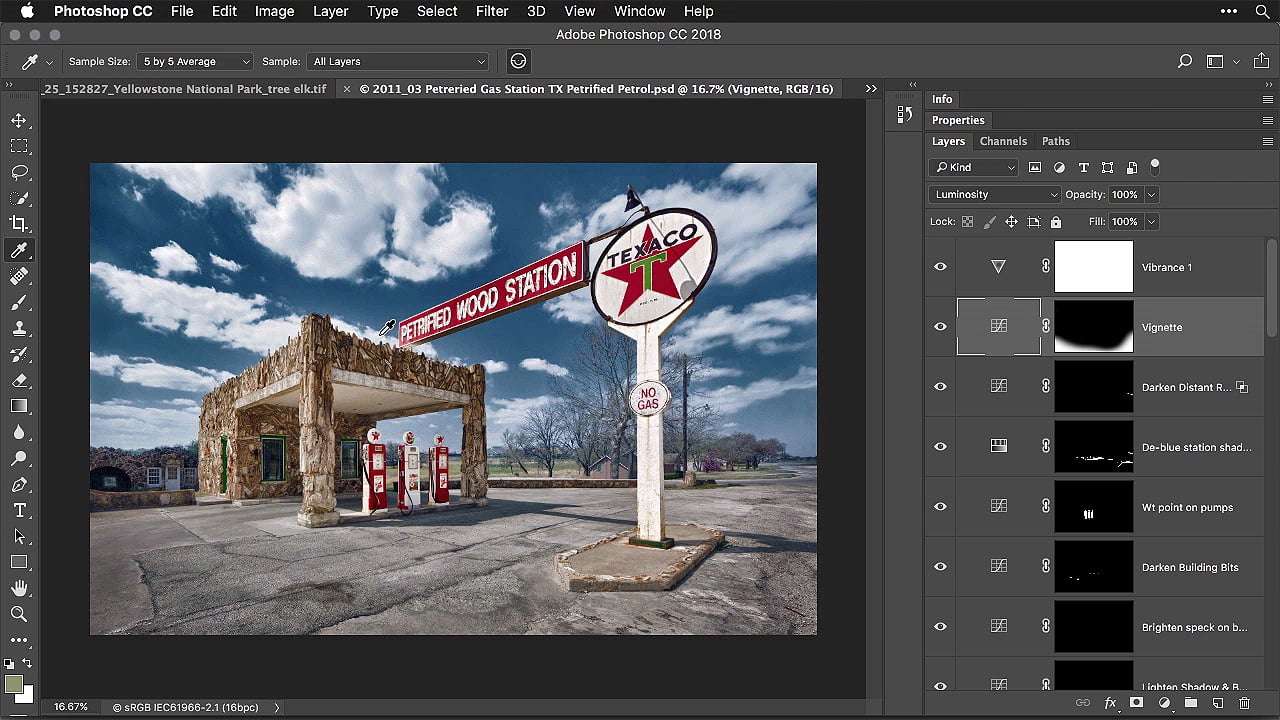Switch to the Channels tab
Image resolution: width=1280 pixels, height=720 pixels.
pos(1003,141)
